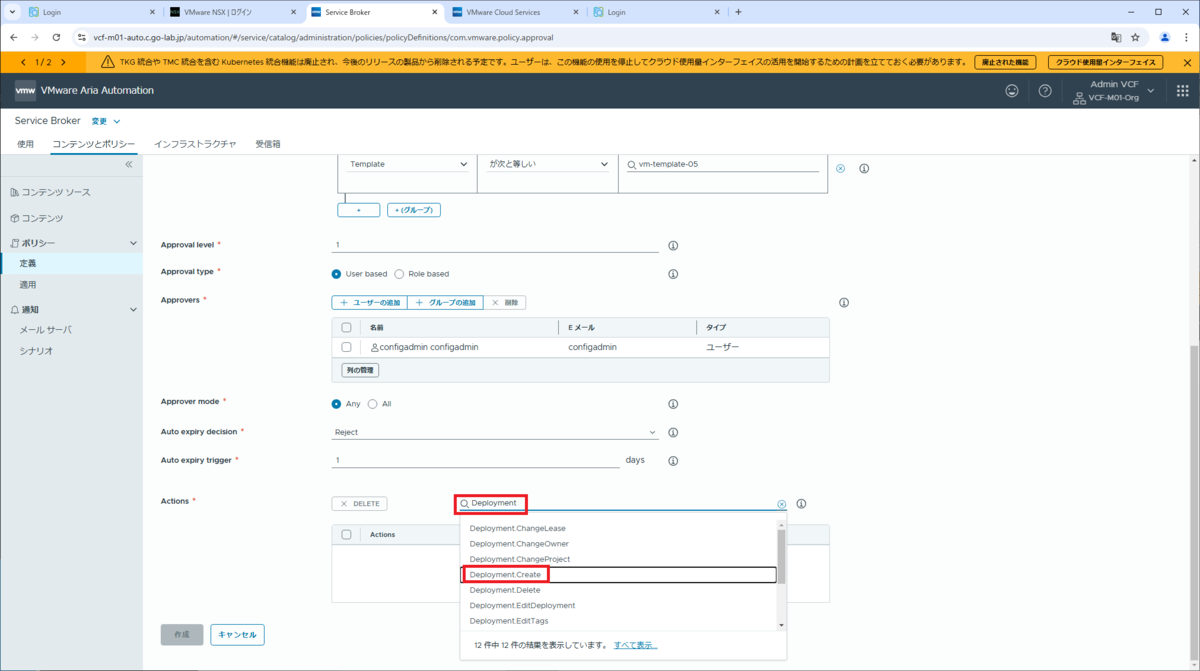The height and width of the screenshot is (671, 1200).
Task: Click the action dropdown list scrollbar
Action: (x=781, y=557)
